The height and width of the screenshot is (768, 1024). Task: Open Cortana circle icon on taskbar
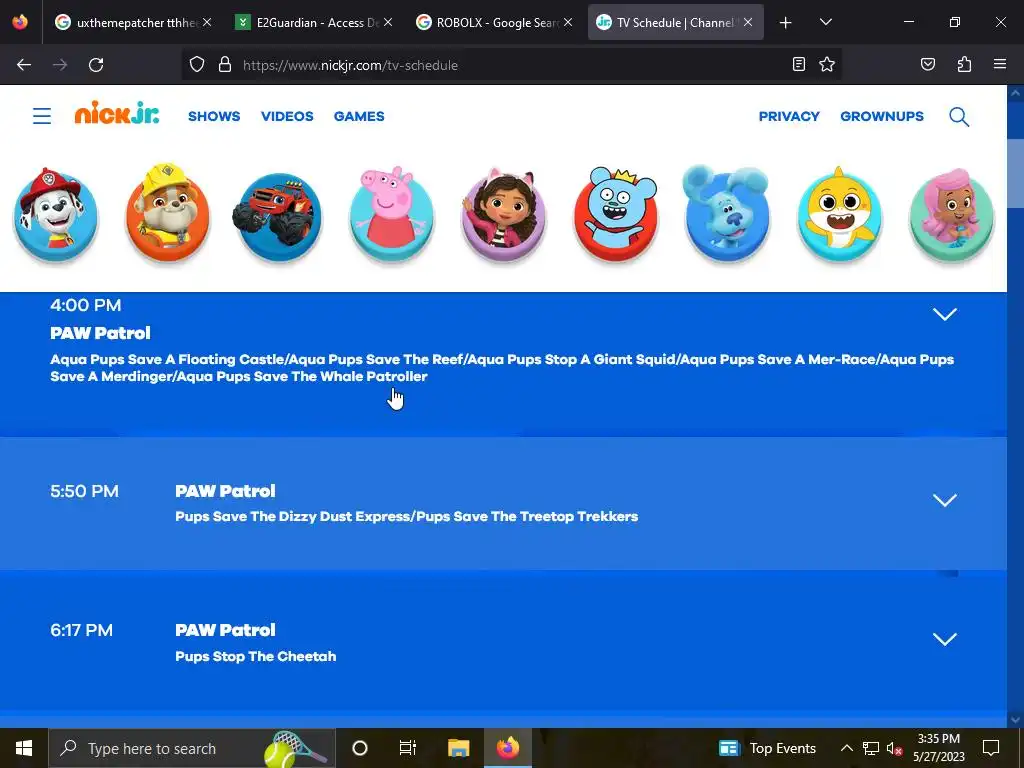point(360,748)
